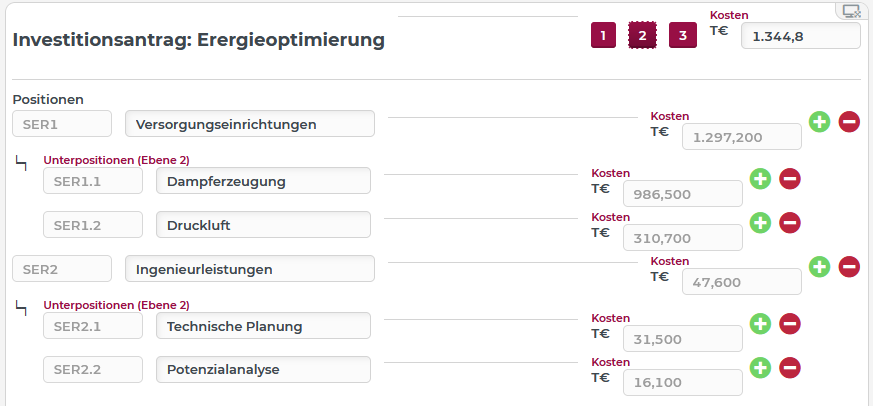
Task: Click green plus beside Druckluft row
Action: click(x=760, y=223)
